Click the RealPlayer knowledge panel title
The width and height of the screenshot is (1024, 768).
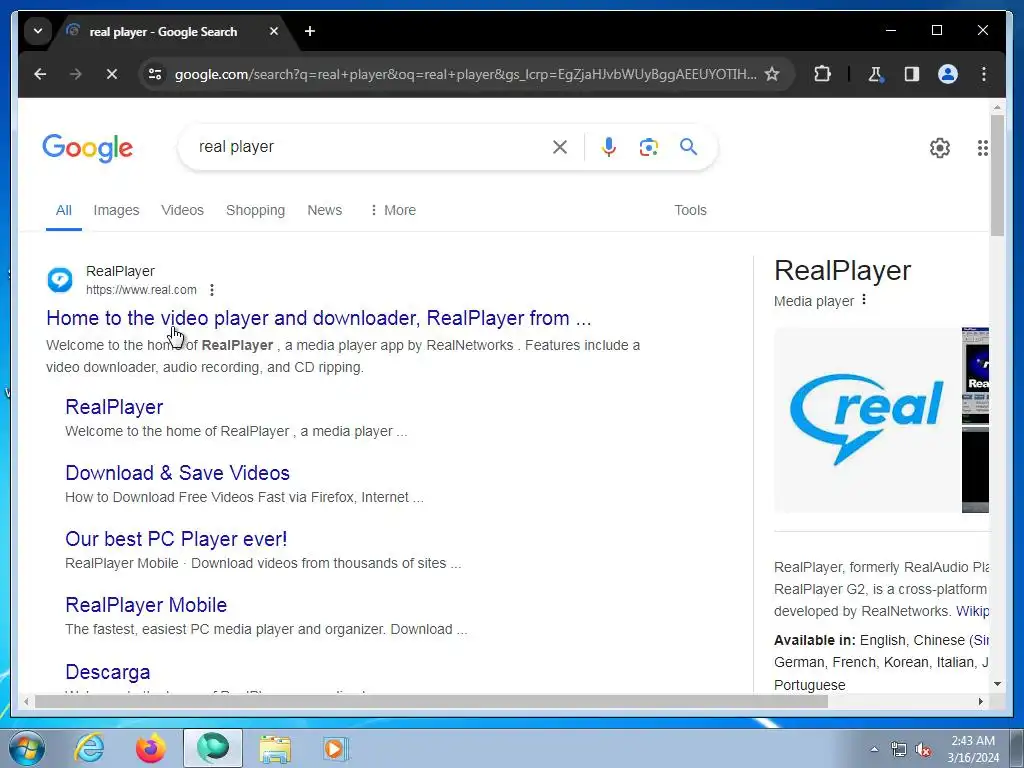click(x=842, y=270)
